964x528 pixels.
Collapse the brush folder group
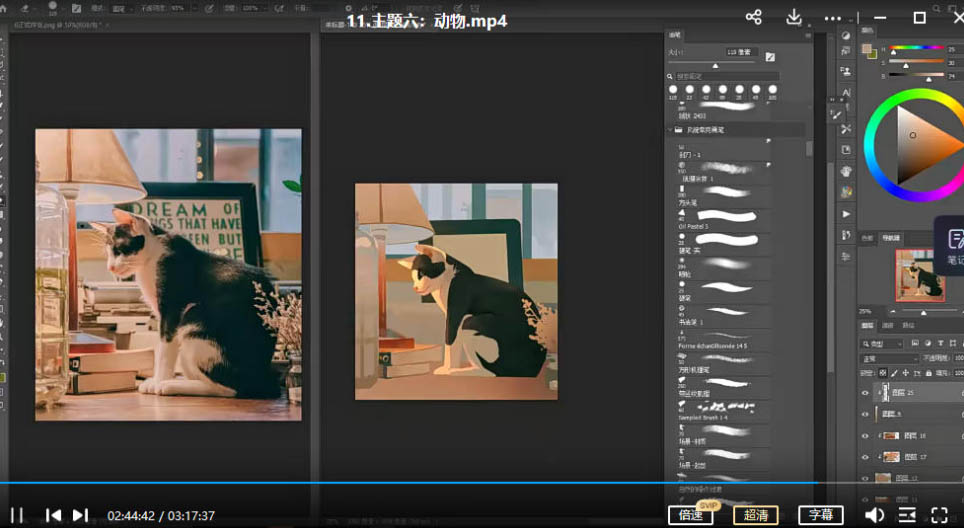pos(670,130)
